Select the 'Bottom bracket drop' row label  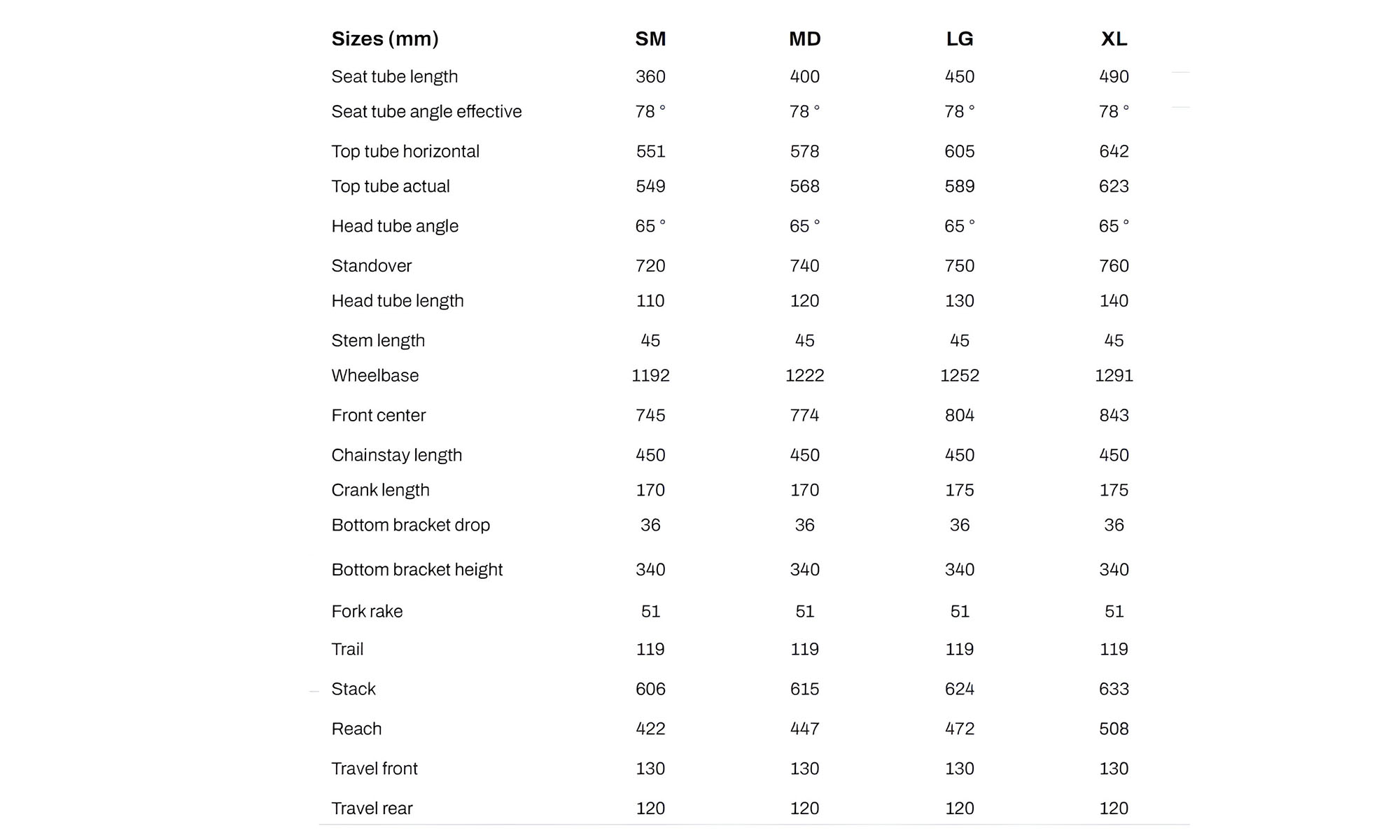410,526
